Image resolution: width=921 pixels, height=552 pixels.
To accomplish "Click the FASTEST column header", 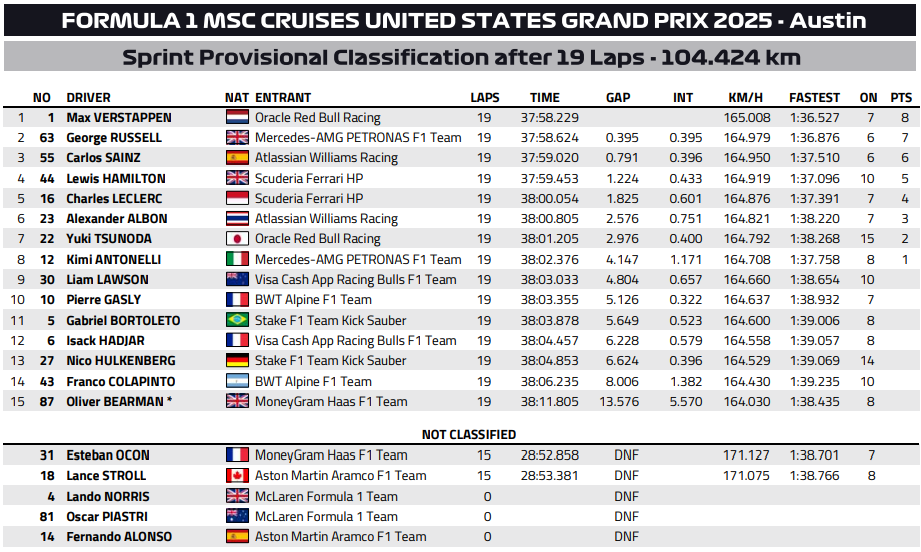I will [814, 98].
